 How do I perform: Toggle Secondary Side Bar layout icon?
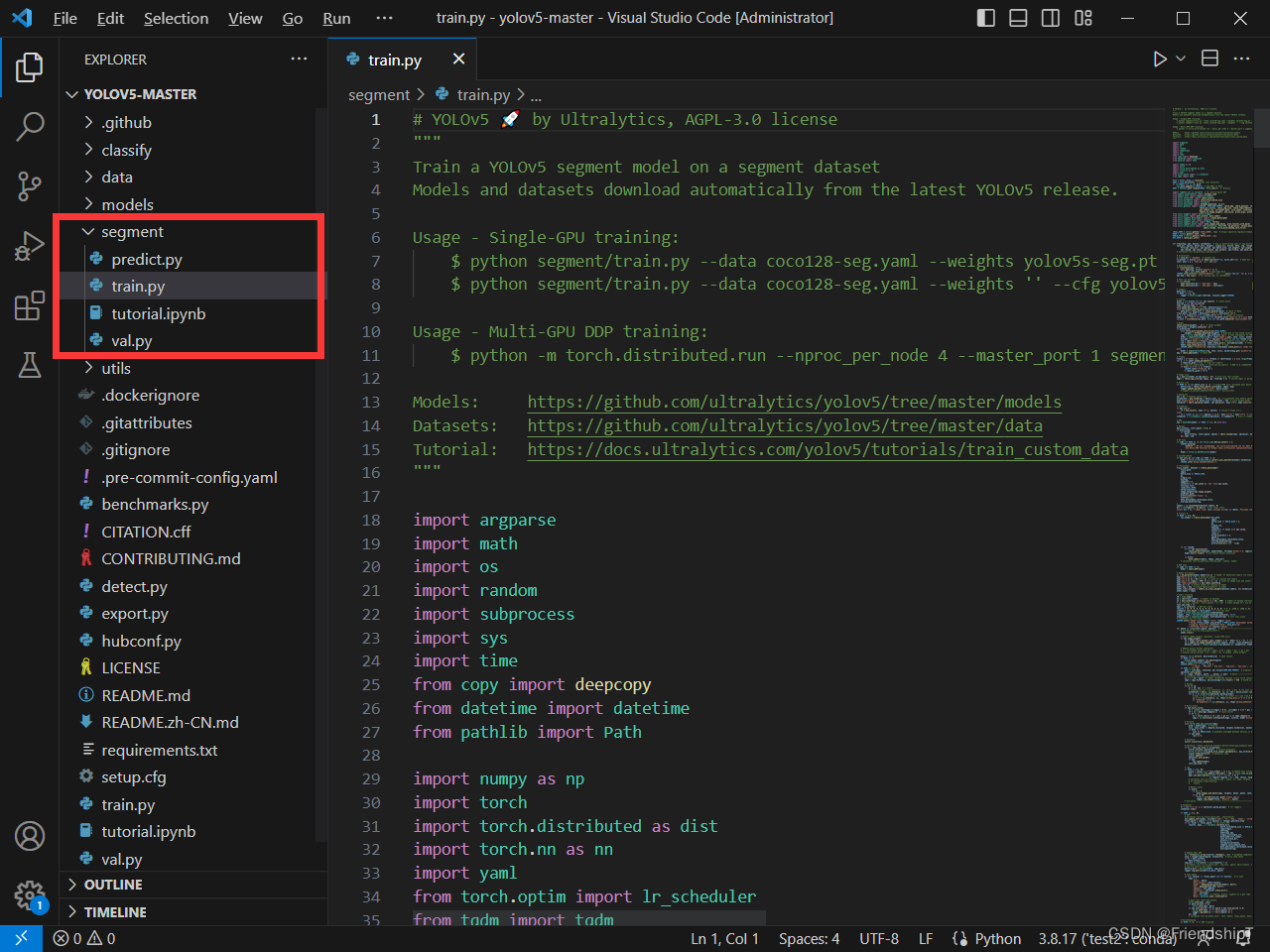point(1051,18)
